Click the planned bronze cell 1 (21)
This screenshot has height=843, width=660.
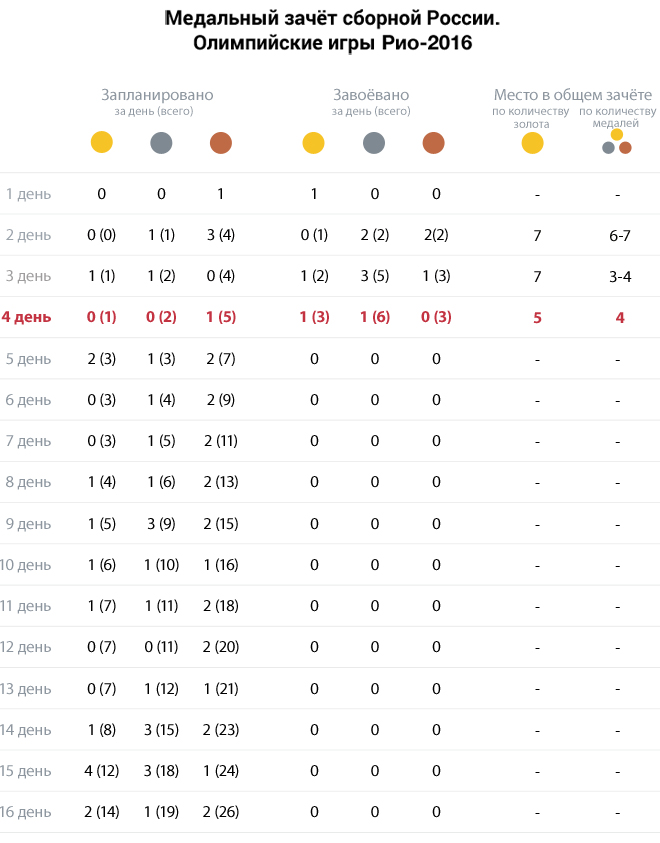point(221,689)
